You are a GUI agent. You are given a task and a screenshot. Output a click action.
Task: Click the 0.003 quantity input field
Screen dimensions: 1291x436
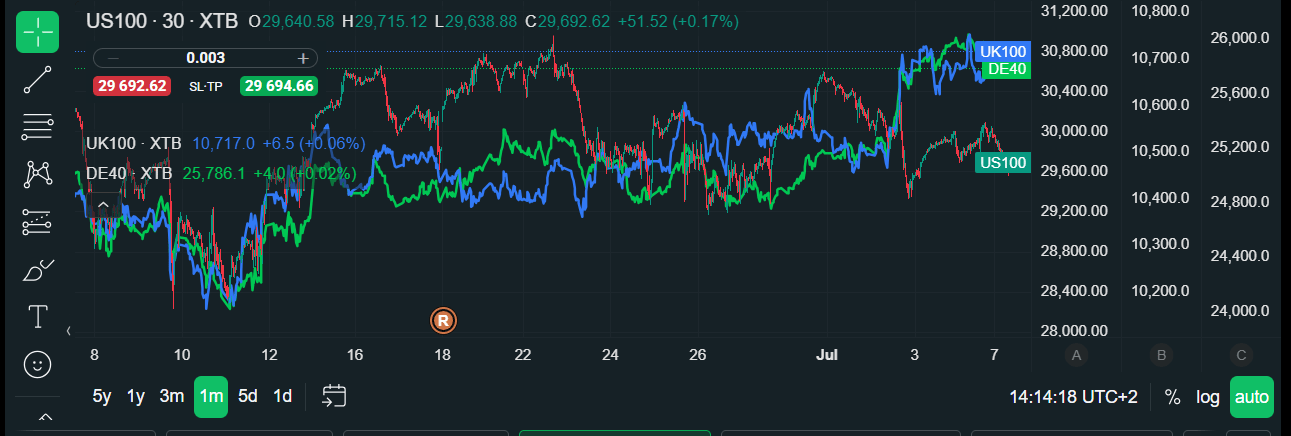click(x=205, y=58)
